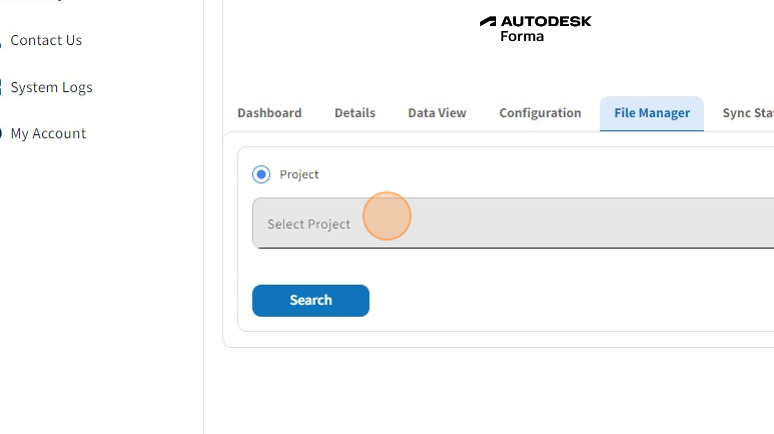The height and width of the screenshot is (434, 774).
Task: Open the Select Project dropdown
Action: point(512,223)
